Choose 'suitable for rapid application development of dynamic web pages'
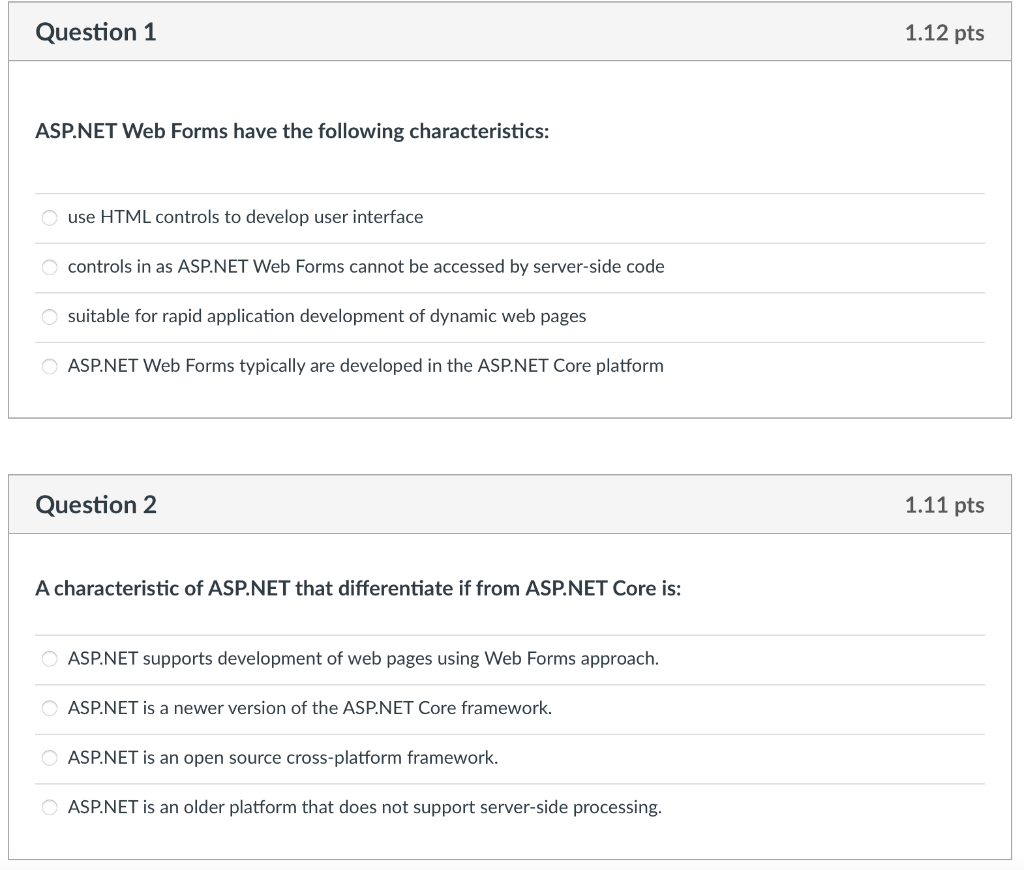This screenshot has width=1024, height=870. pyautogui.click(x=326, y=316)
